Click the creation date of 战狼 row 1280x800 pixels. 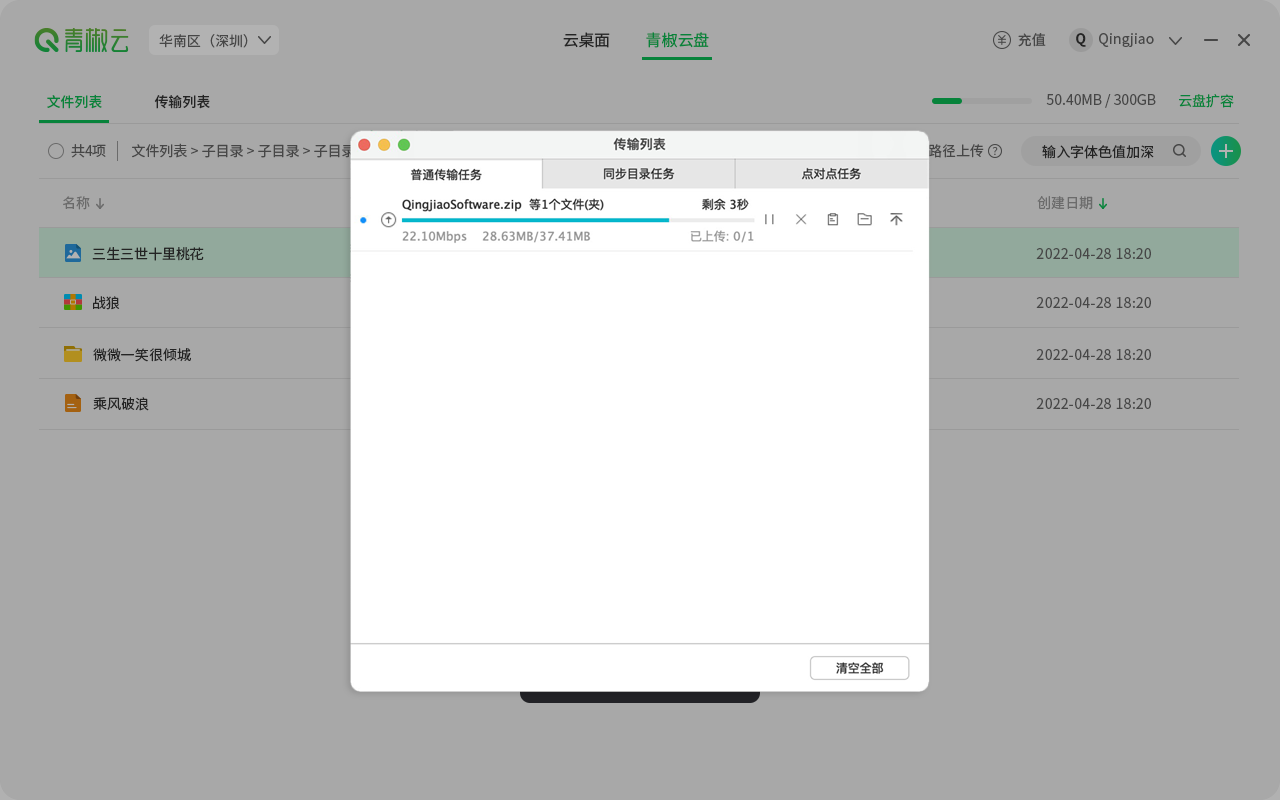pyautogui.click(x=1094, y=302)
